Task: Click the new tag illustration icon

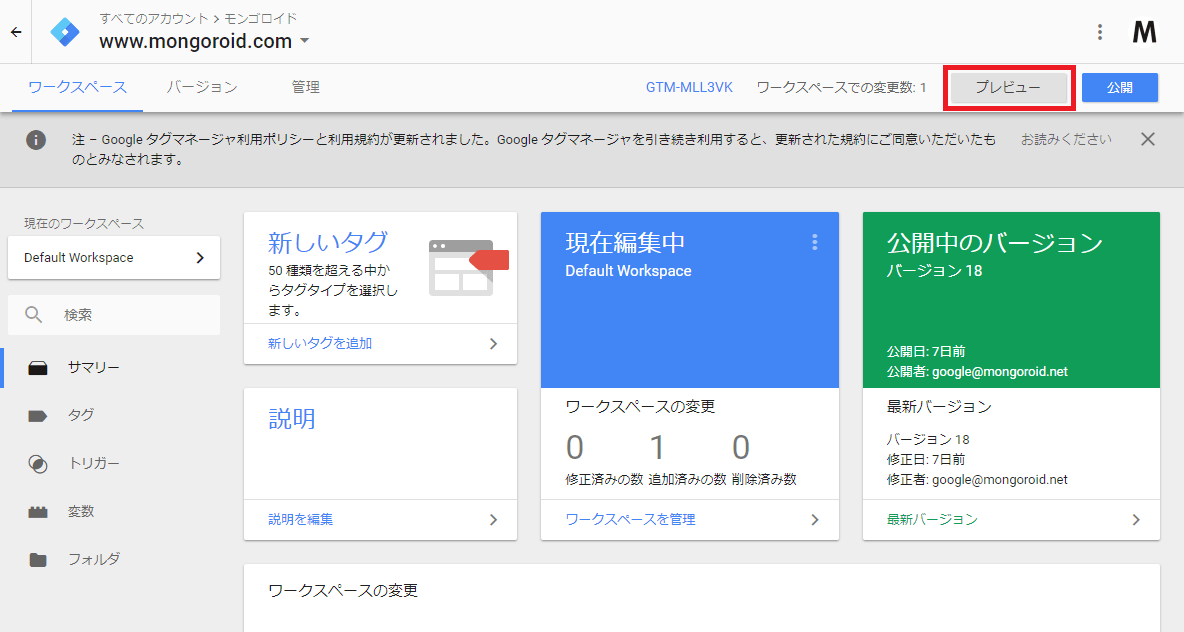Action: [x=468, y=267]
